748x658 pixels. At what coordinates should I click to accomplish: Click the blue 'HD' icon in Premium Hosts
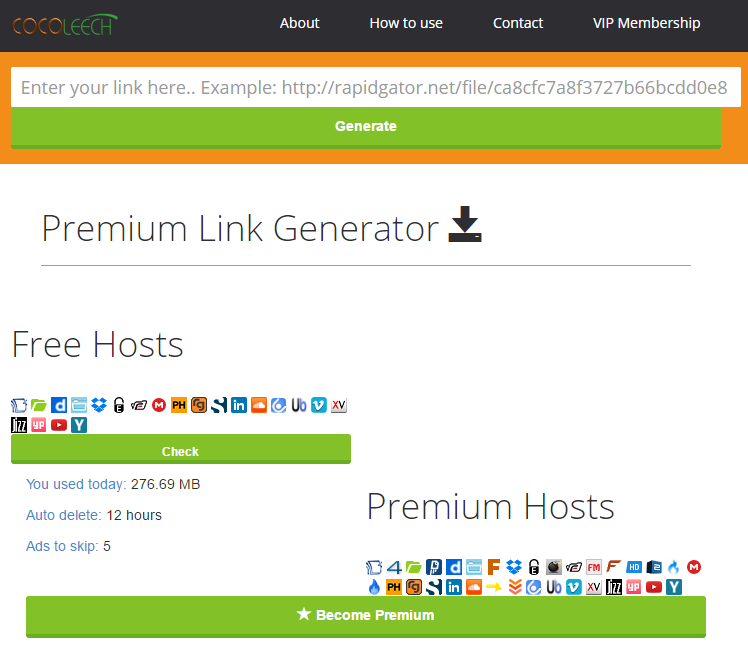tap(634, 567)
